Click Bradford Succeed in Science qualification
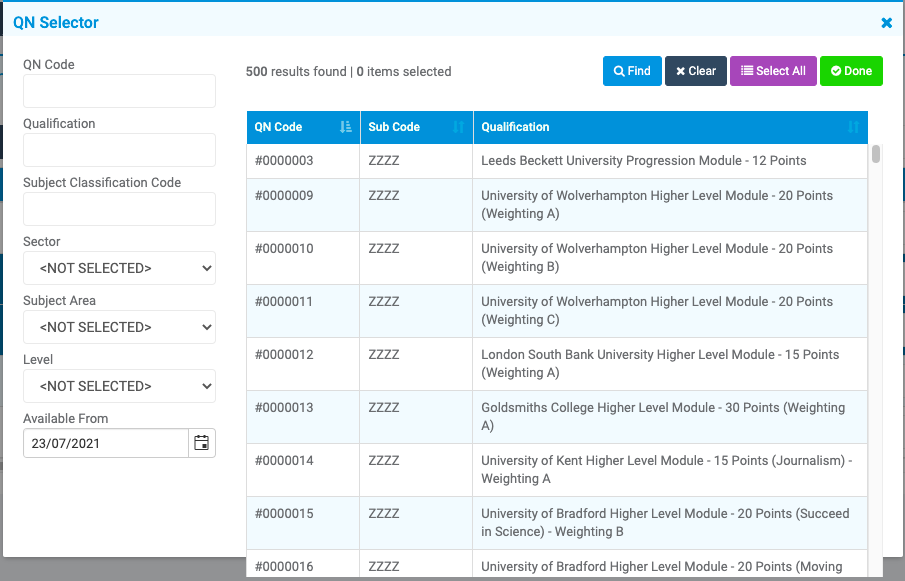This screenshot has width=905, height=581. coord(665,523)
